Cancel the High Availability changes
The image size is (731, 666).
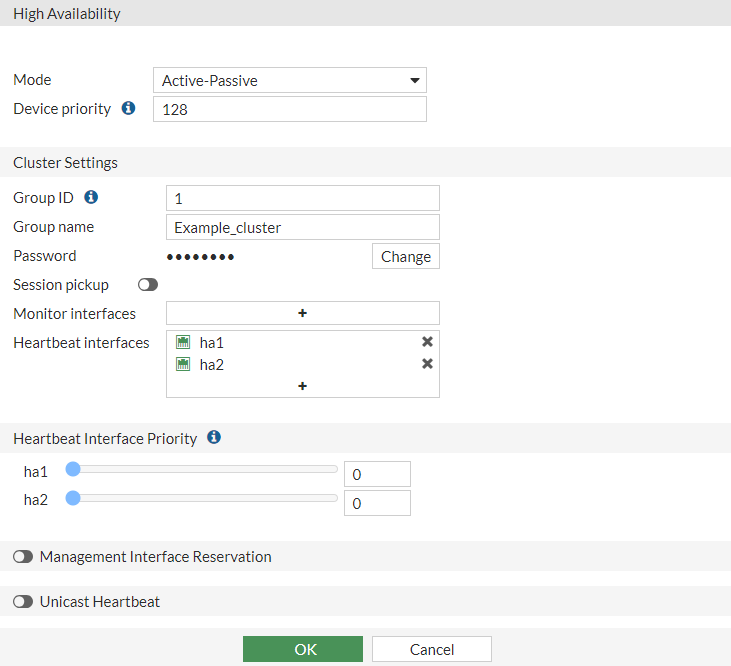click(432, 649)
